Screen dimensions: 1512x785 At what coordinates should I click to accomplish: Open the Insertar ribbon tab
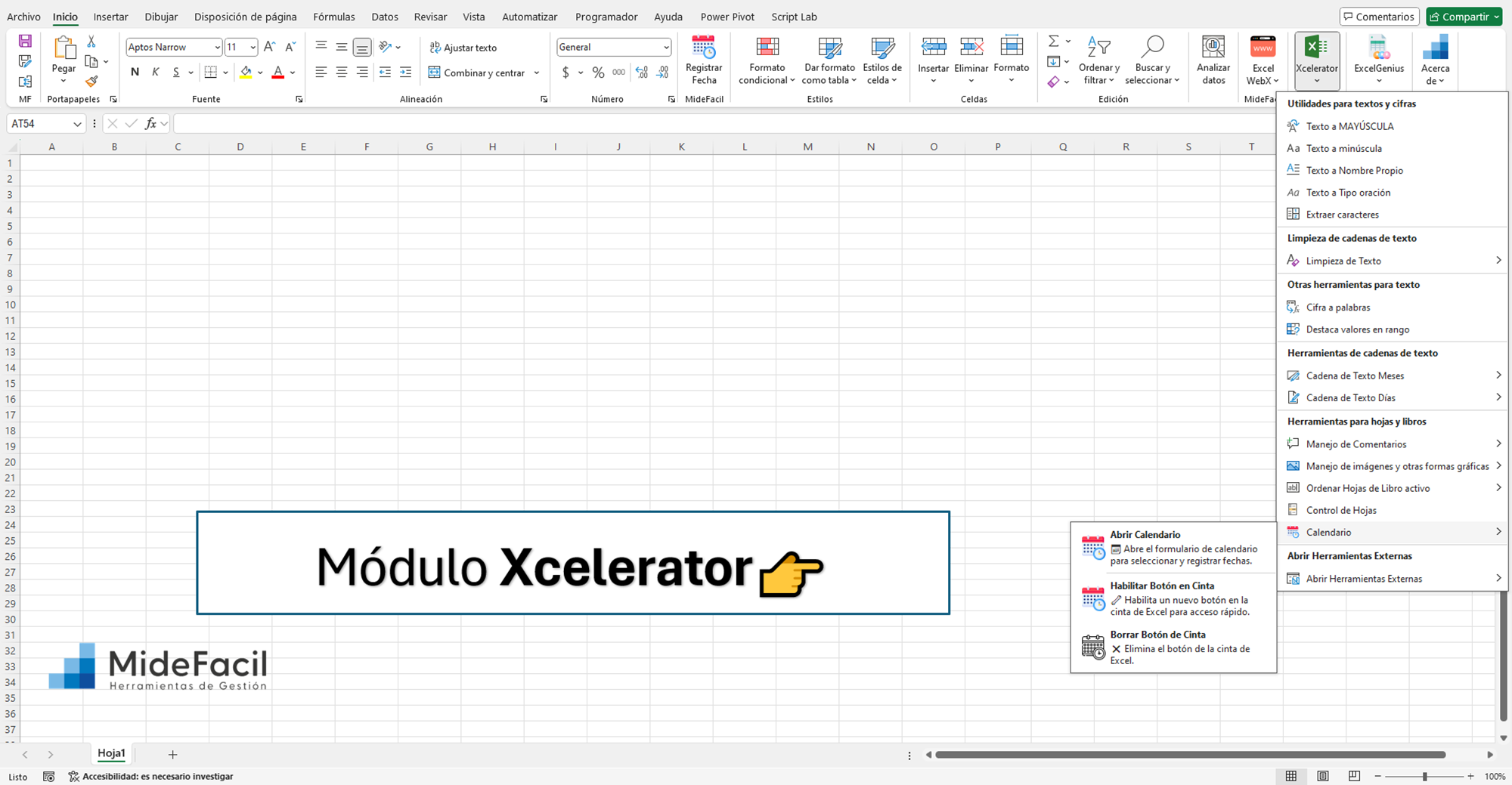[x=110, y=17]
